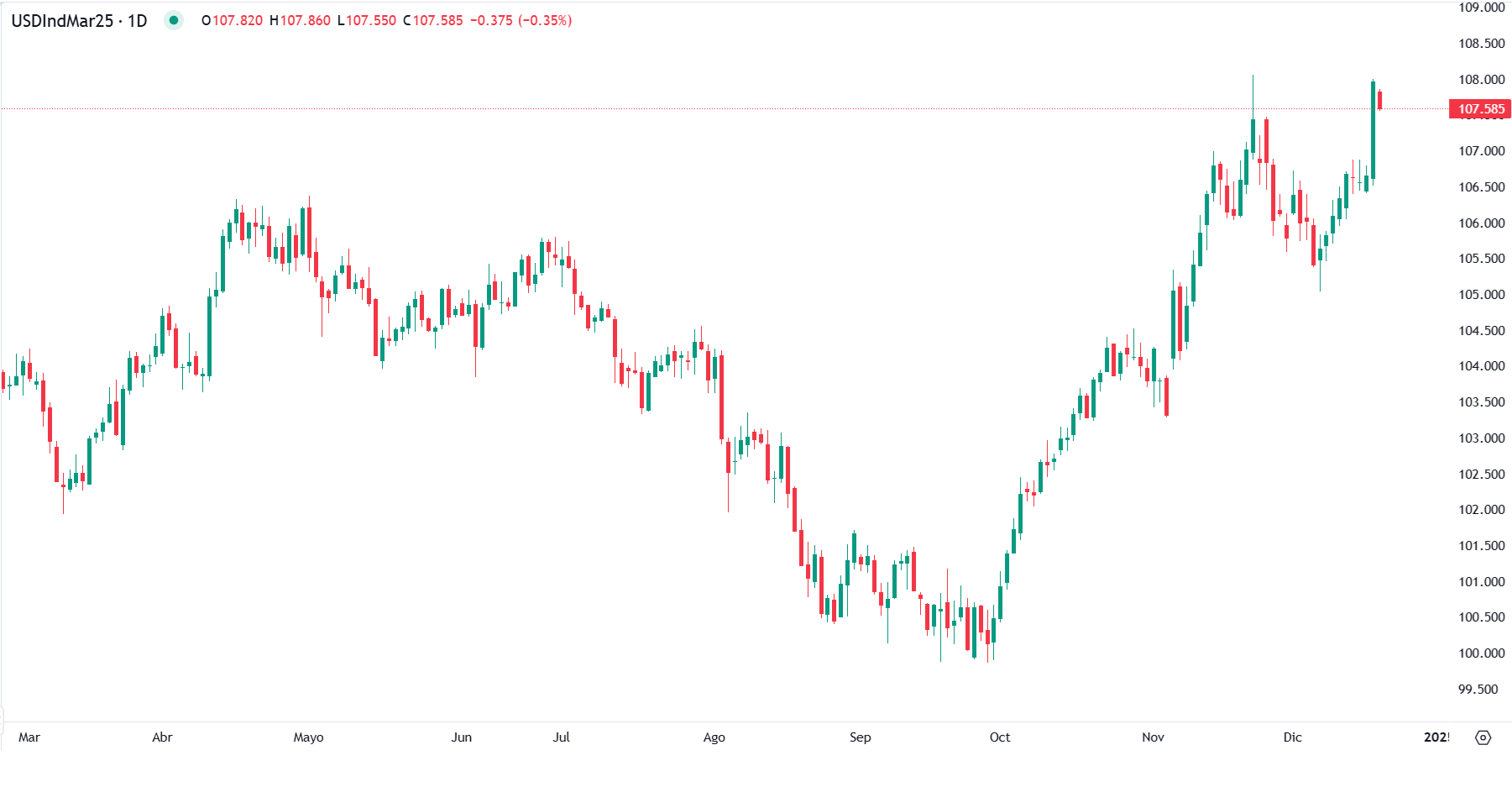Click the Sep label on time axis
Viewport: 1512px width, 808px height.
pyautogui.click(x=861, y=737)
